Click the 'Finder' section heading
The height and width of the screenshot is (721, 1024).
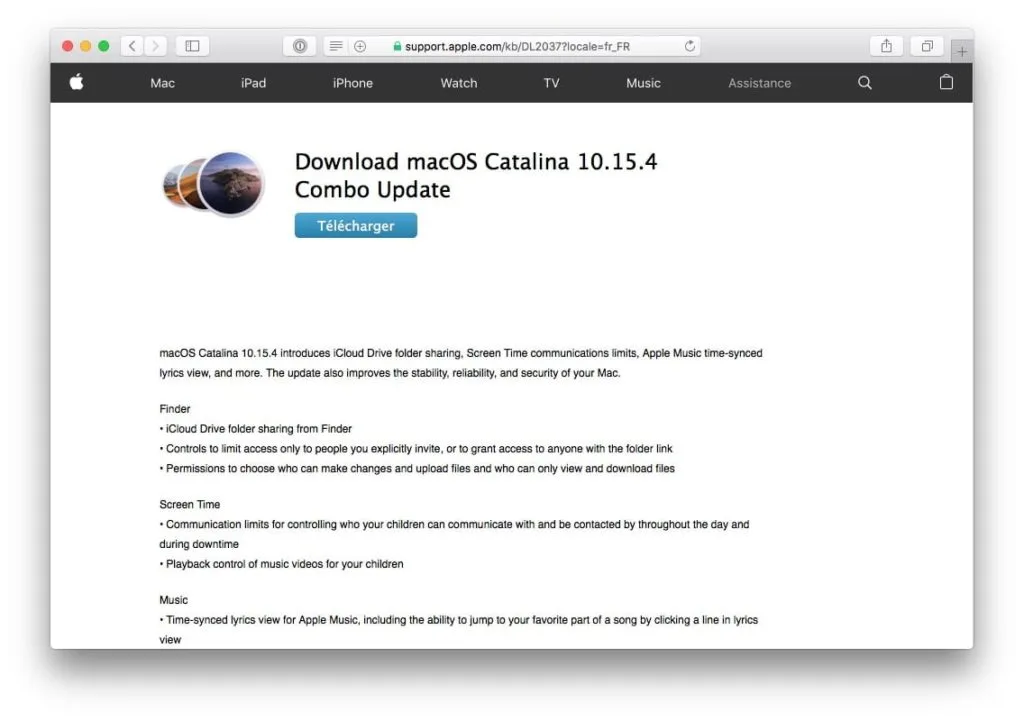coord(174,409)
